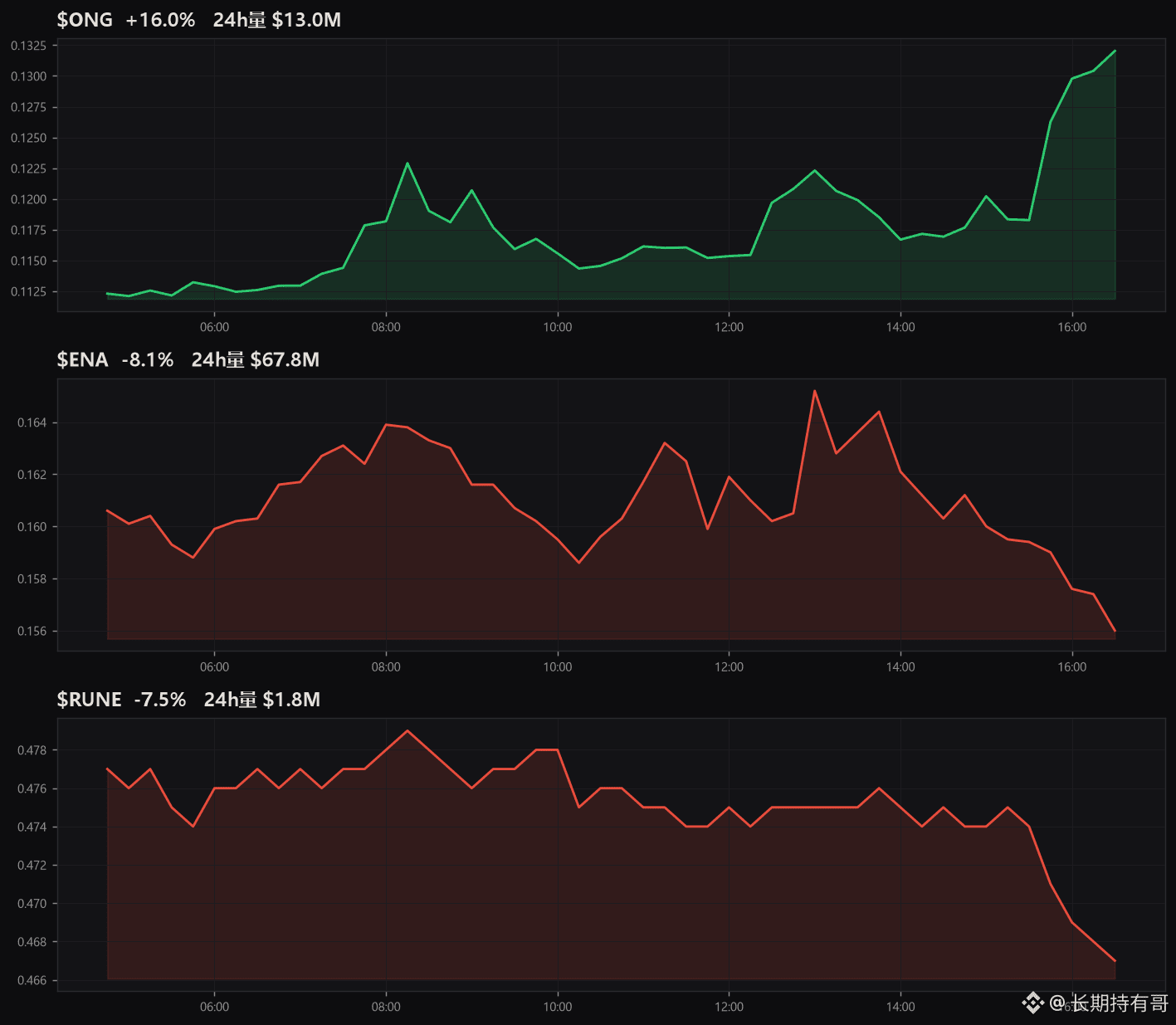
Task: Select the 0.1250 y-axis label
Action: coord(29,138)
